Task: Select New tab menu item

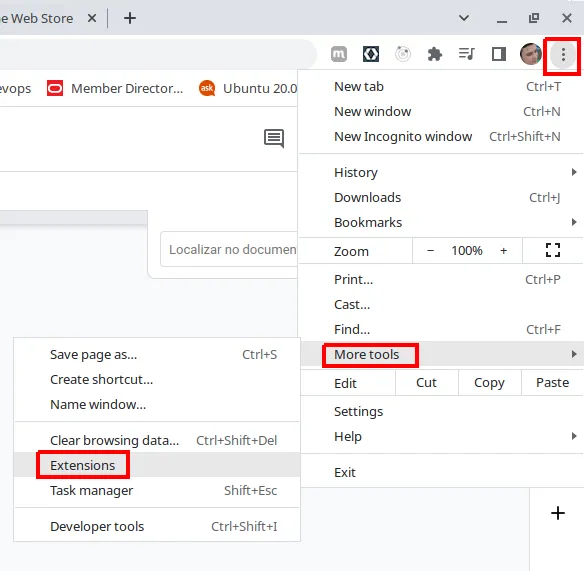Action: click(441, 86)
